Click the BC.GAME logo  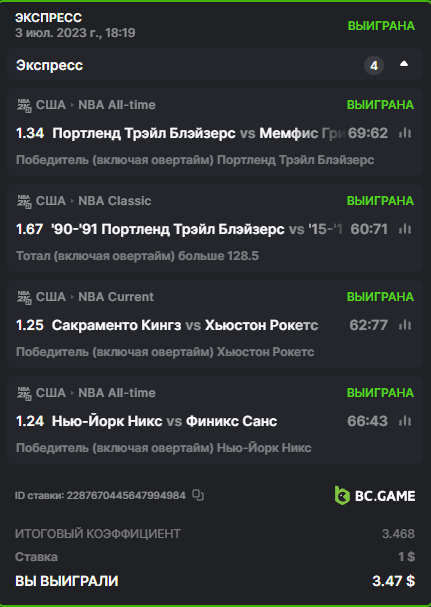tap(375, 496)
